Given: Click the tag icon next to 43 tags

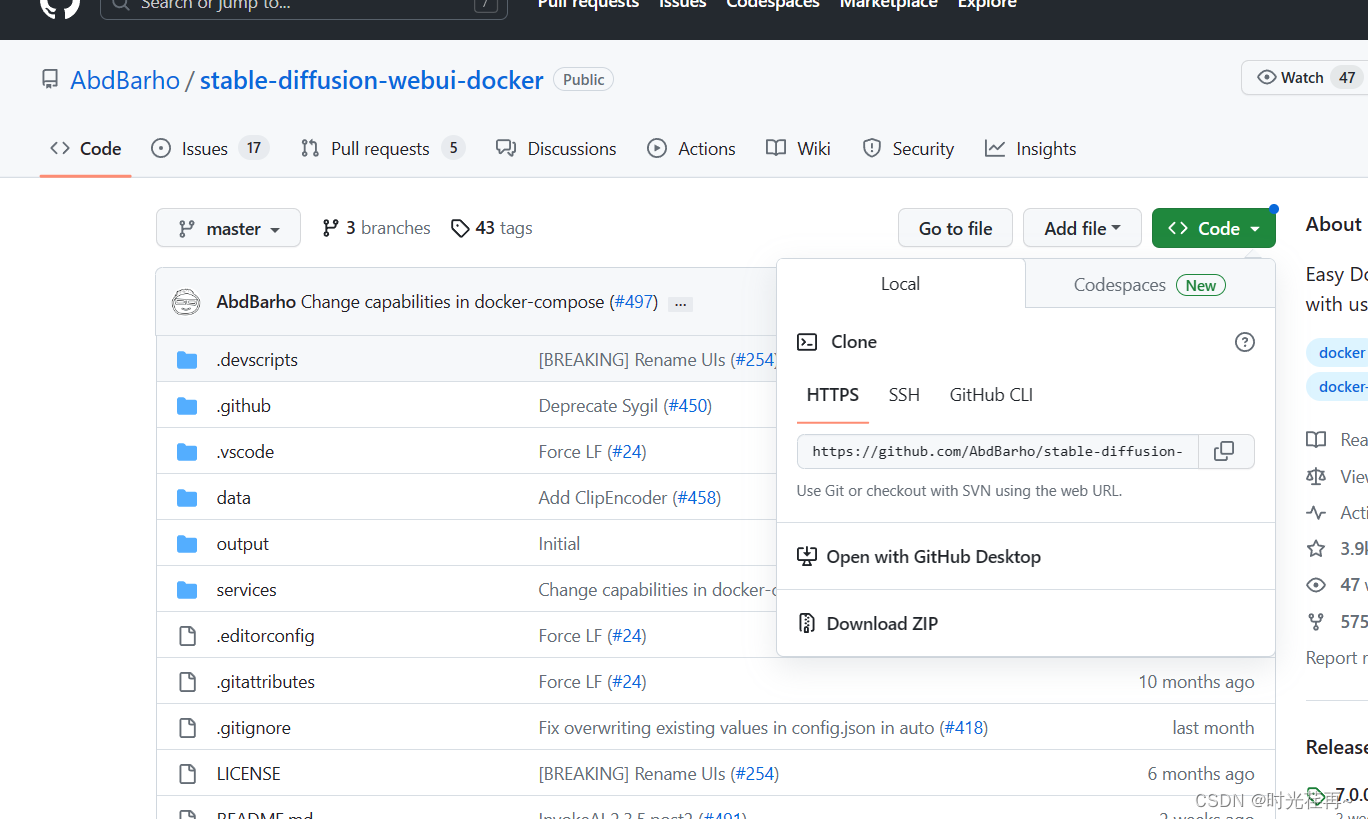Looking at the screenshot, I should click(460, 228).
